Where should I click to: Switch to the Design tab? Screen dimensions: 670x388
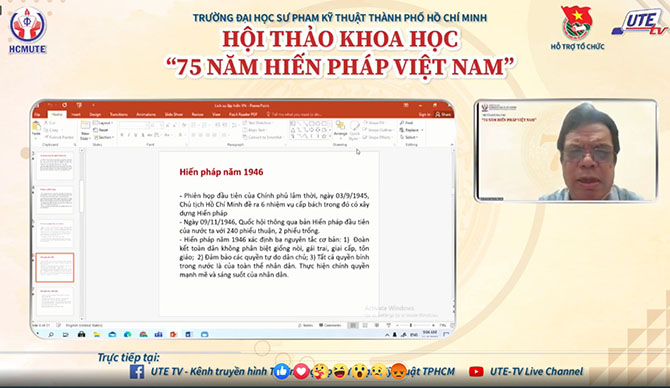click(95, 115)
